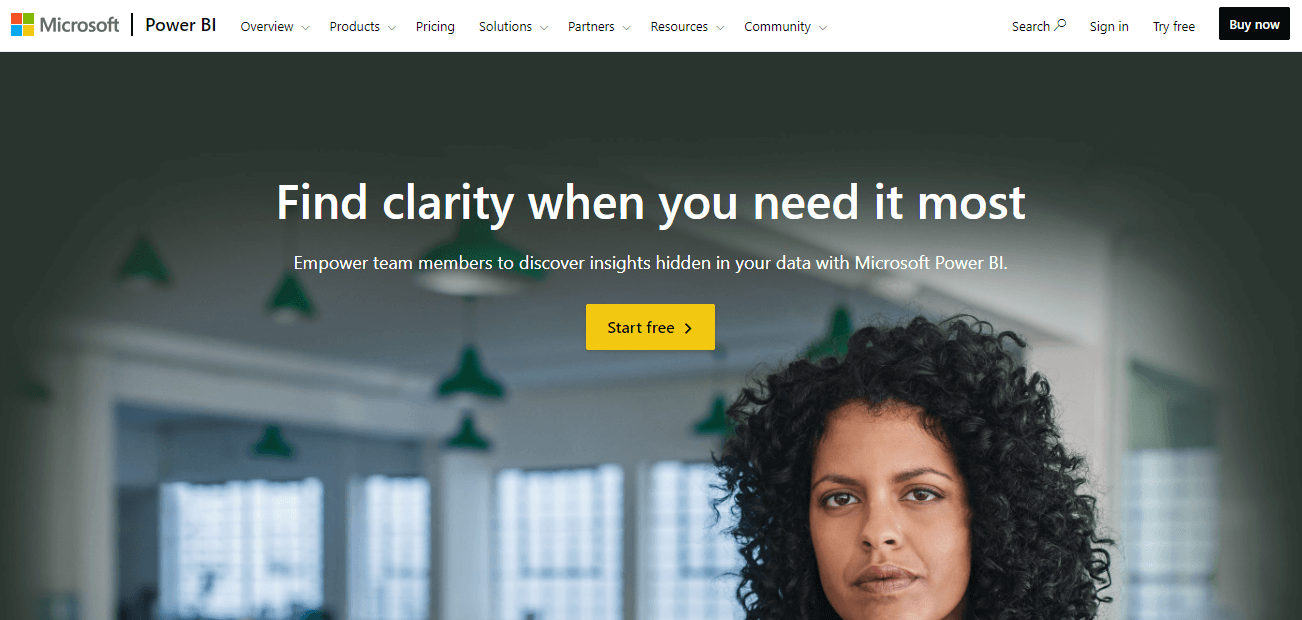The width and height of the screenshot is (1302, 620).
Task: Click the arrow on Start free button
Action: click(x=688, y=328)
